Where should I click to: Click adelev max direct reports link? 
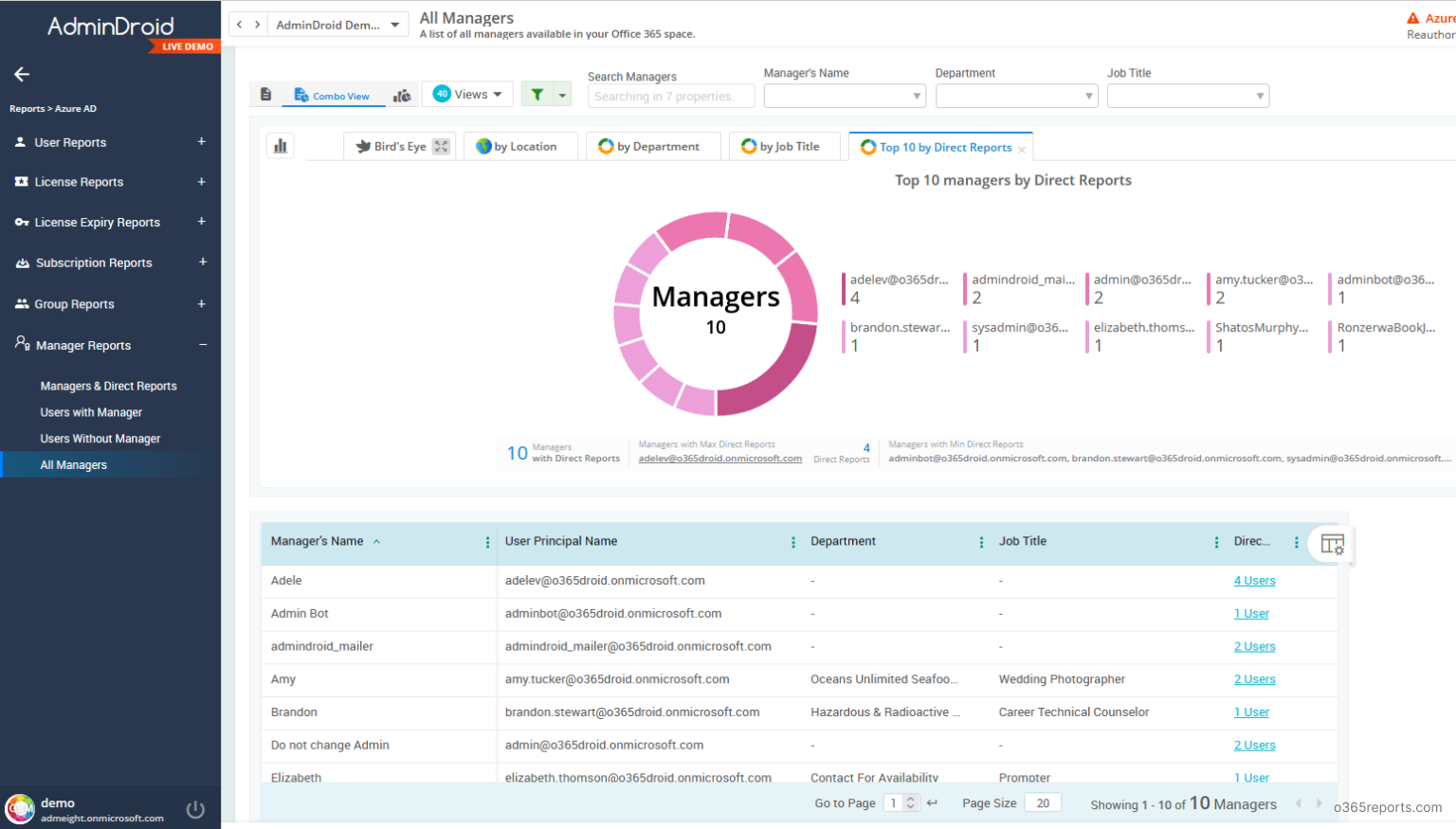tap(720, 459)
